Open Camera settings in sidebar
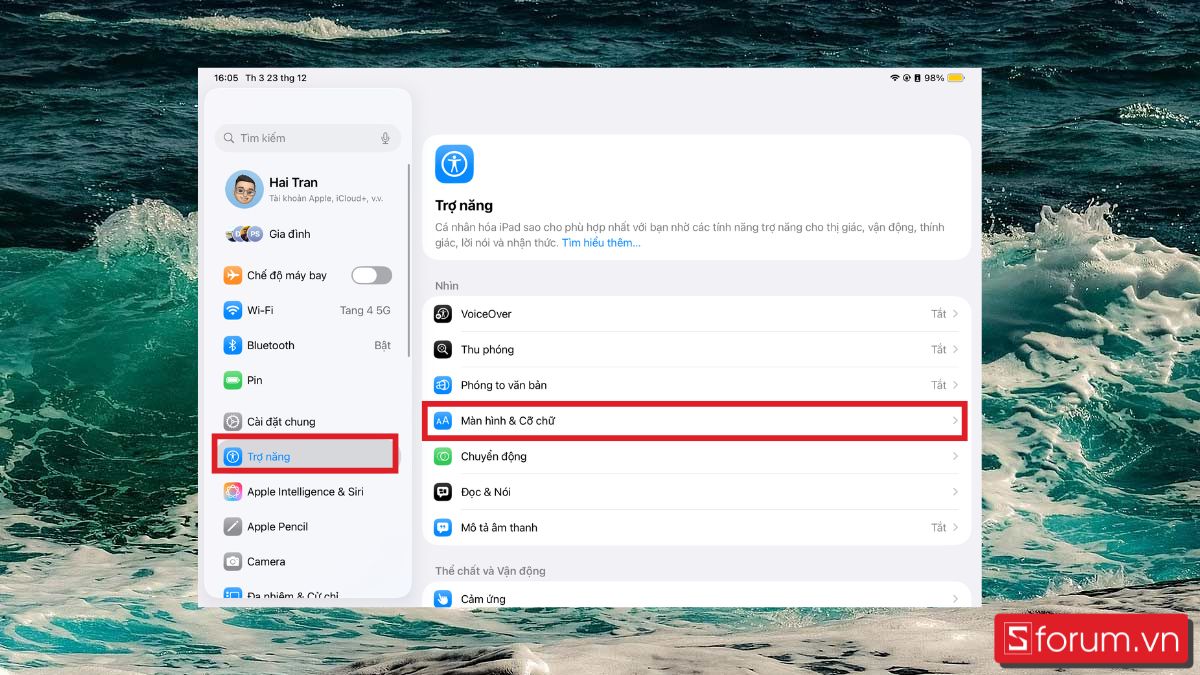This screenshot has width=1200, height=675. point(308,562)
